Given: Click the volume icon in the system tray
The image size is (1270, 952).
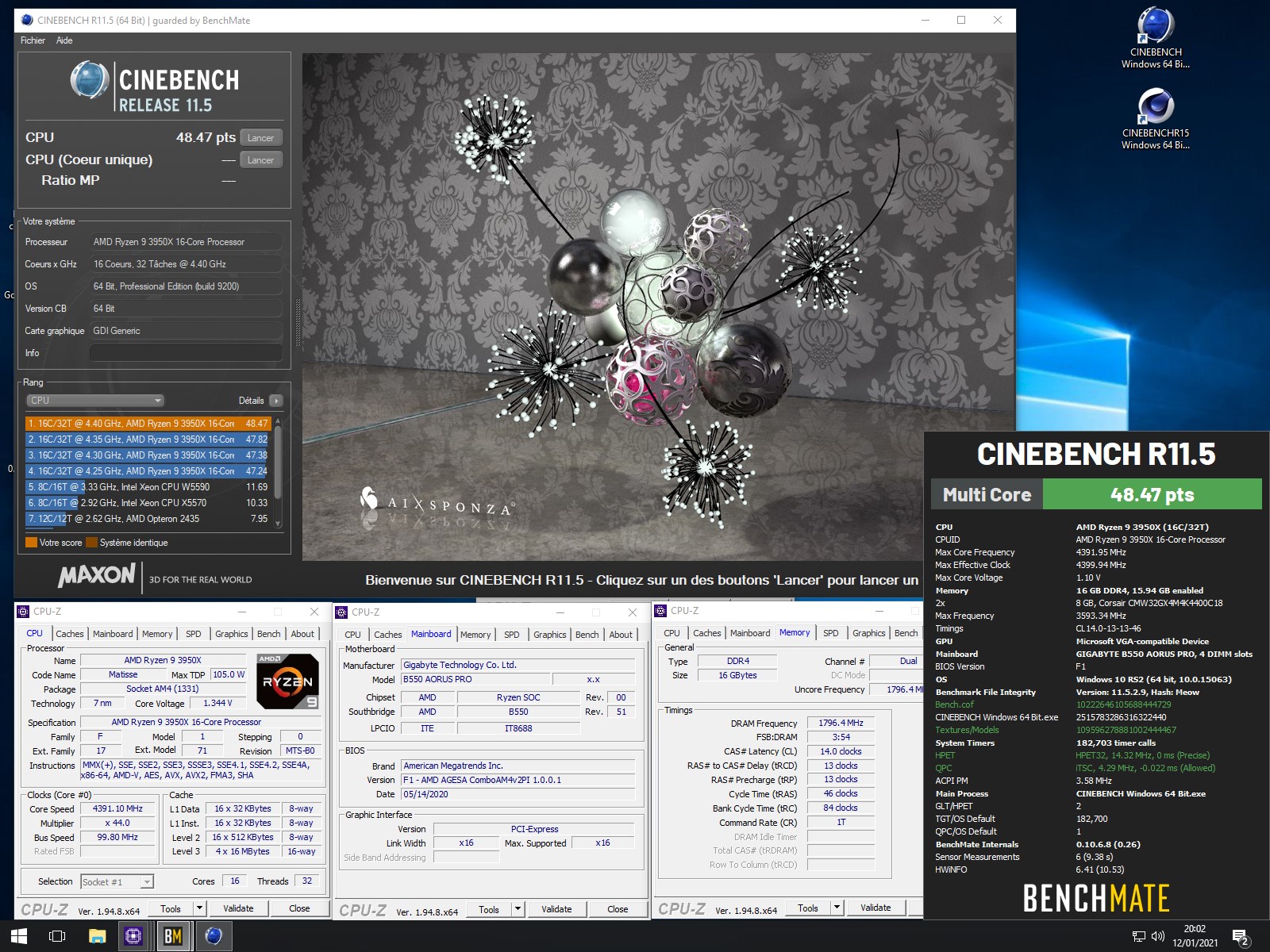Looking at the screenshot, I should pyautogui.click(x=1158, y=937).
